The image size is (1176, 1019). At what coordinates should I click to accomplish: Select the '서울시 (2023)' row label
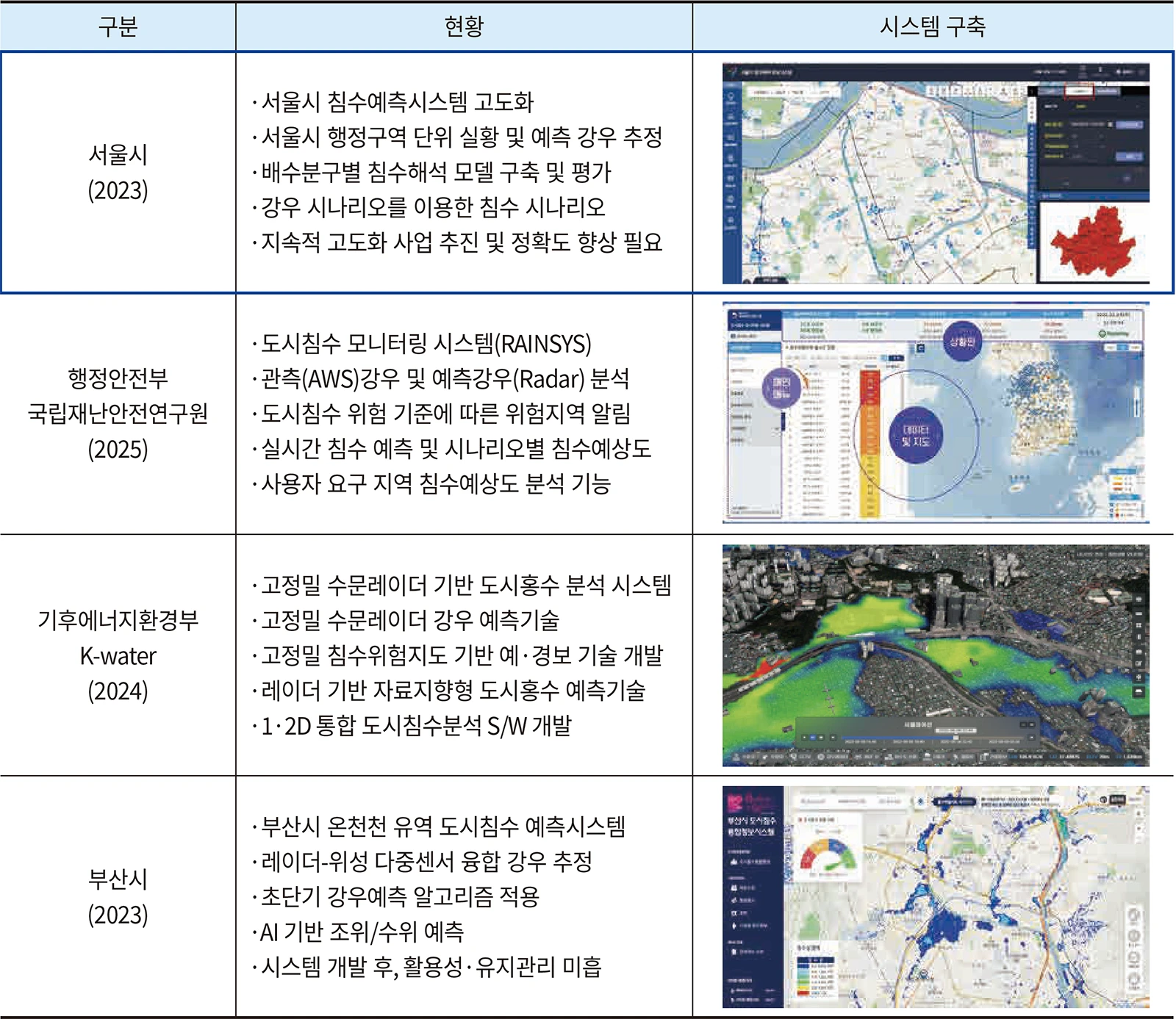coord(118,173)
